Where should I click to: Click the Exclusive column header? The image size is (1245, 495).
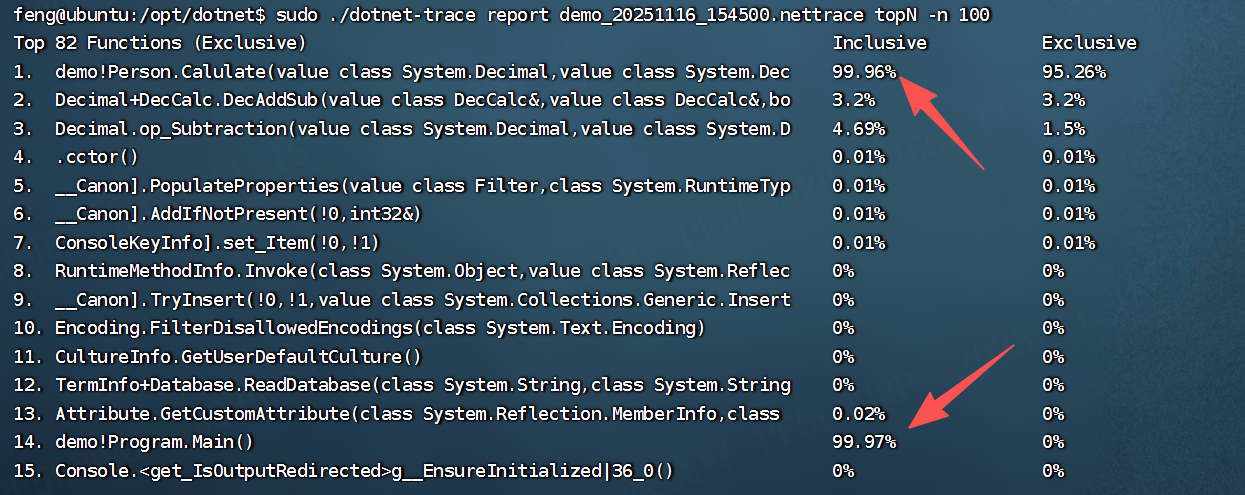(x=1089, y=43)
